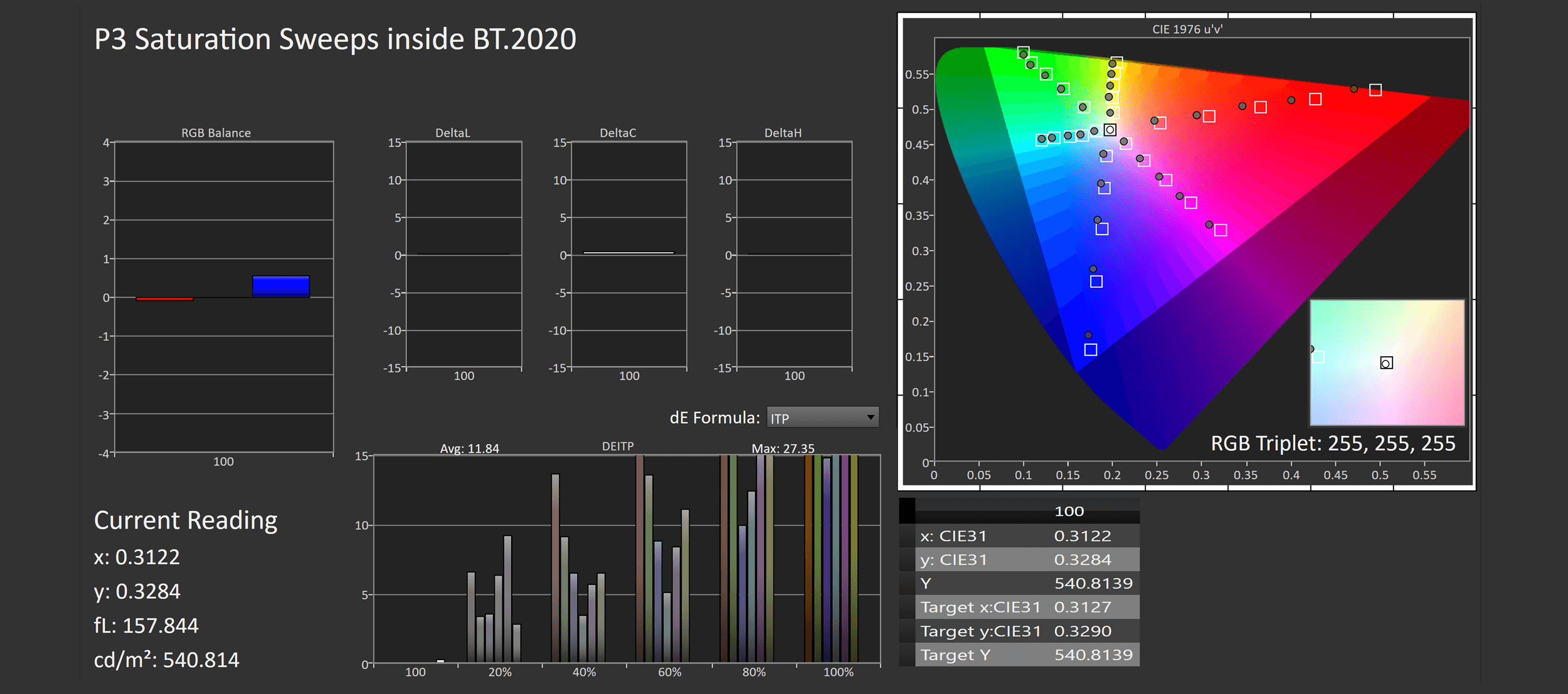Click the 100% red target square

coord(1375,90)
